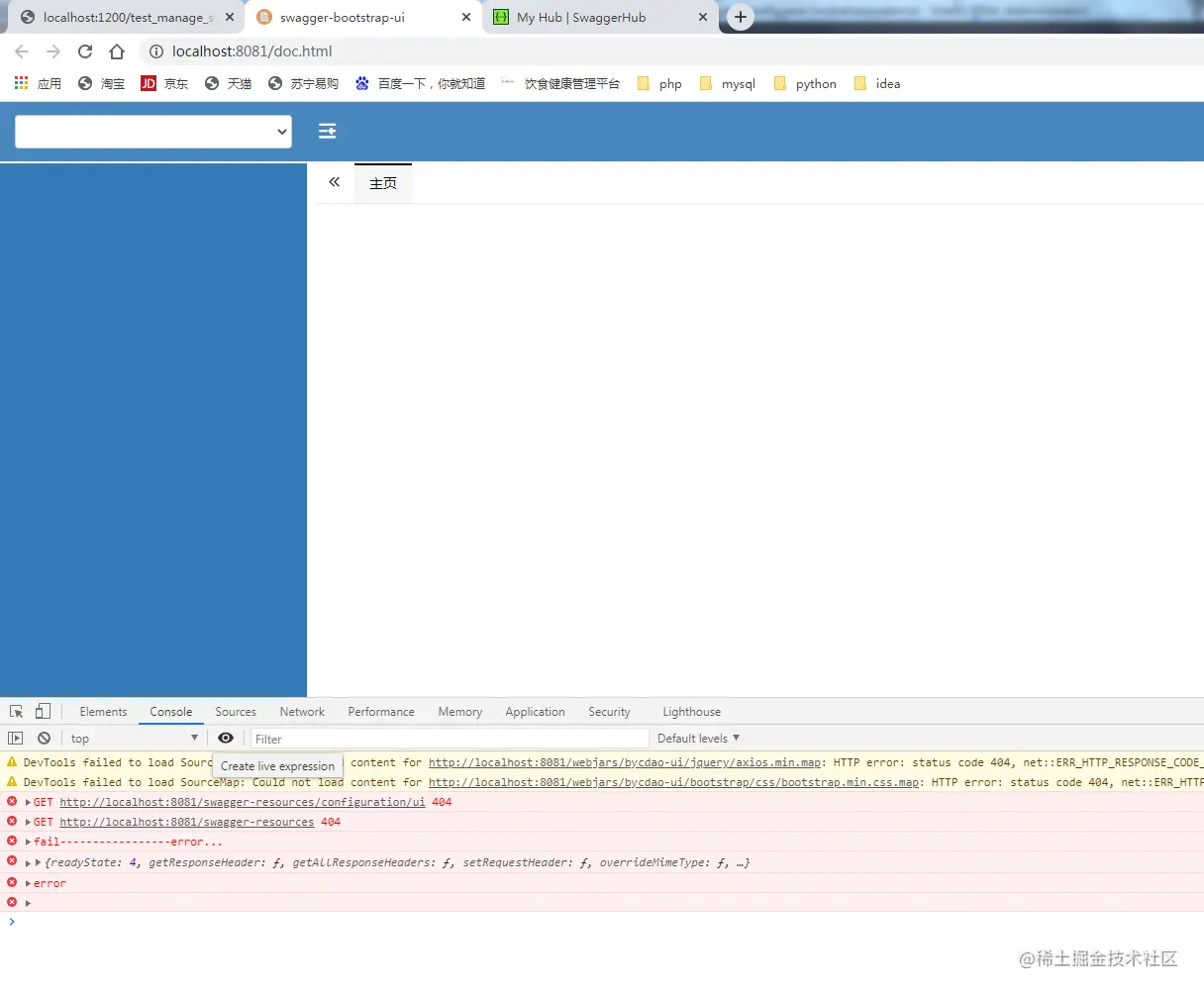Viewport: 1204px width, 995px height.
Task: Expand the readyState object console entry
Action: click(x=28, y=862)
